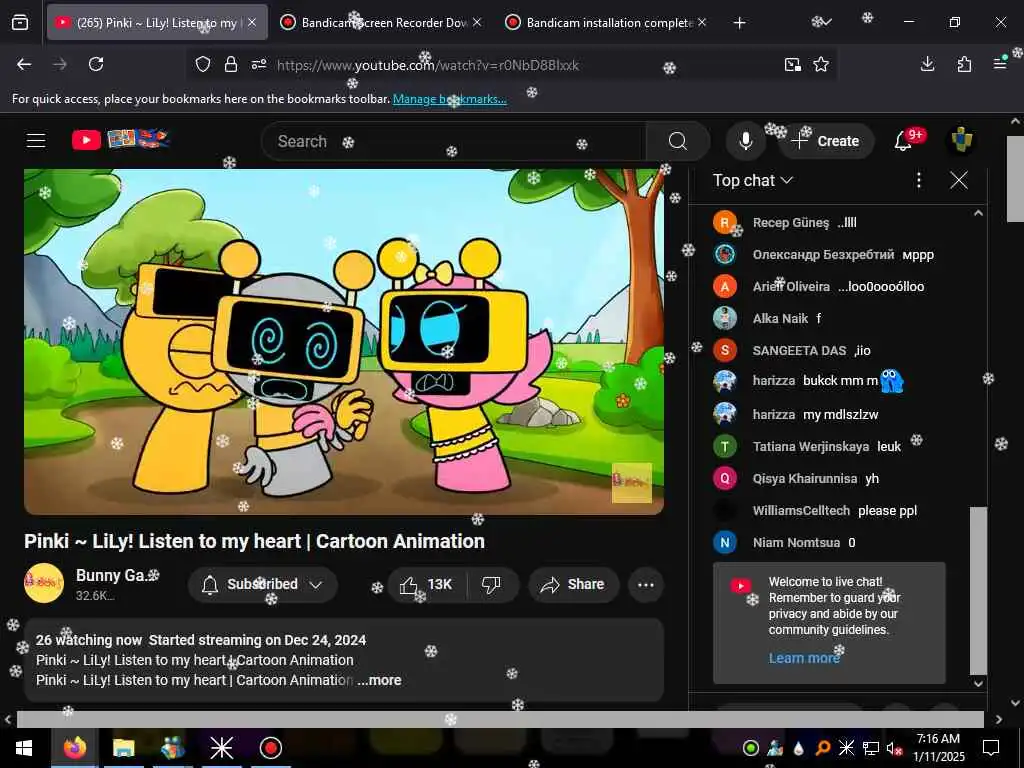Click Tatiana Werjinskaya chat avatar
Viewport: 1024px width, 768px height.
(x=725, y=447)
